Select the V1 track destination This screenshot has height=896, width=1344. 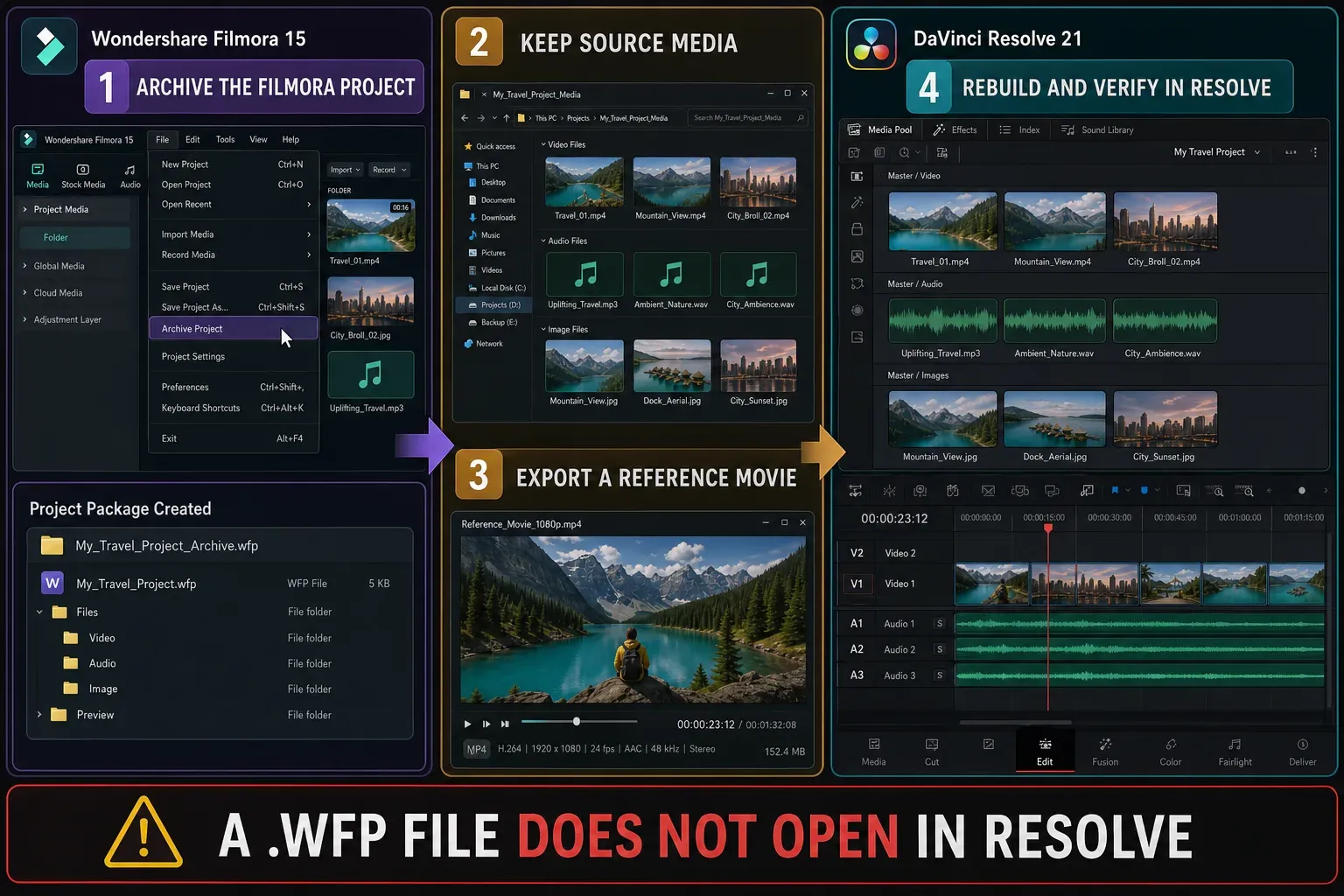pyautogui.click(x=857, y=584)
